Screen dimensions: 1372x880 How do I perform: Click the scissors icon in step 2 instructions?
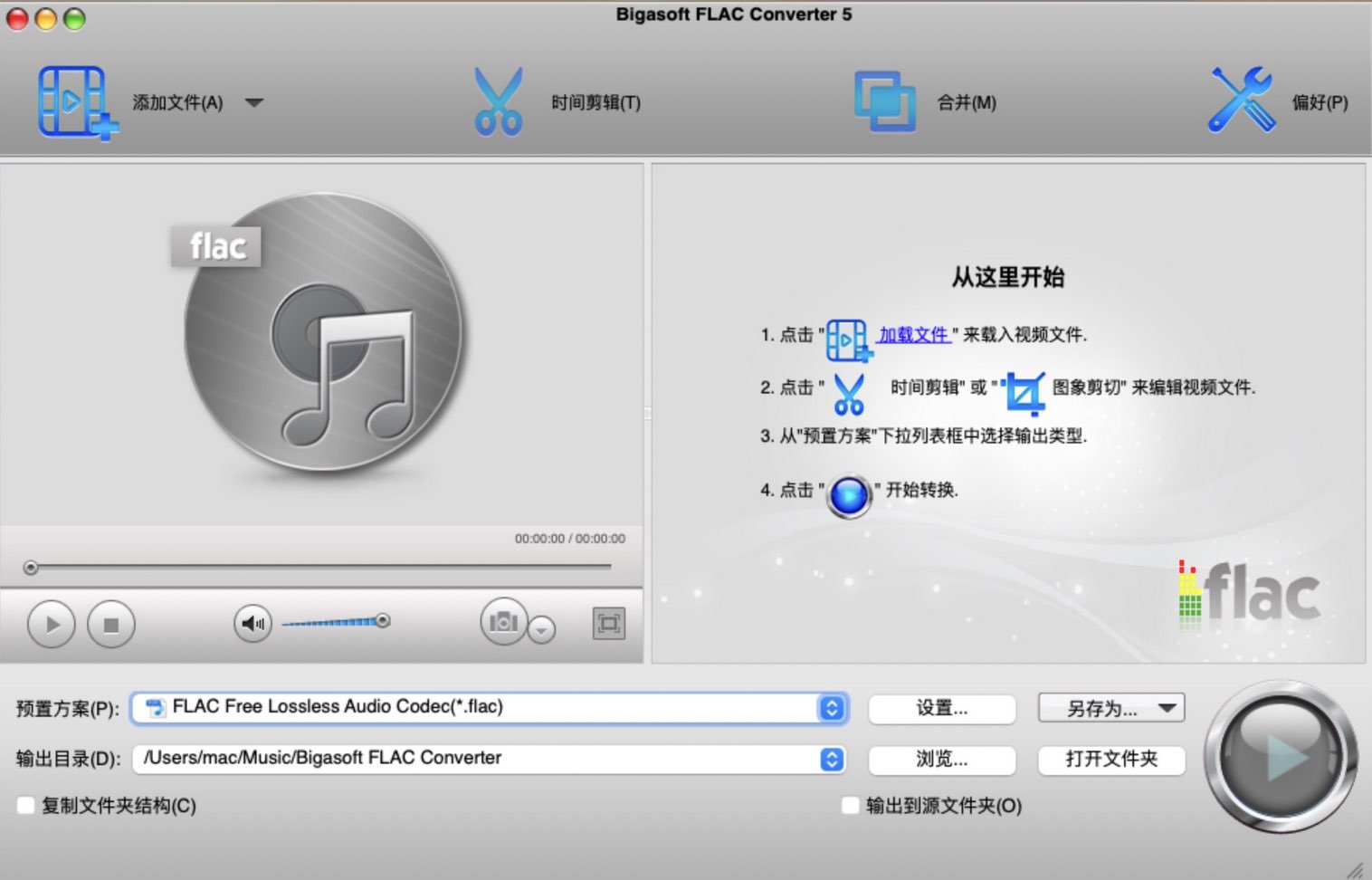849,394
